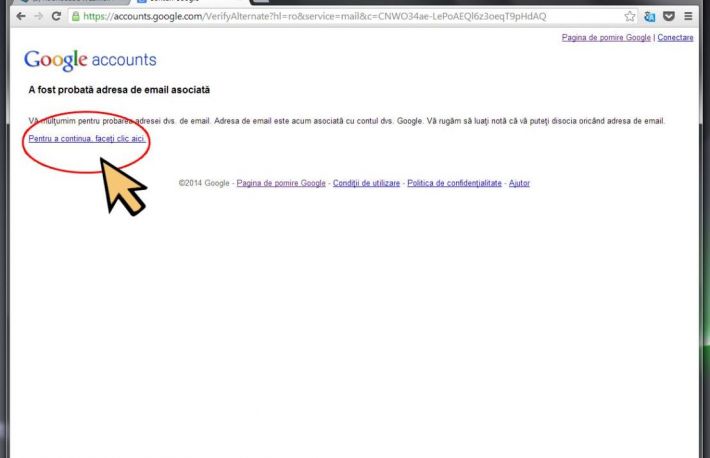Click the browser Forward arrow

click(x=38, y=17)
